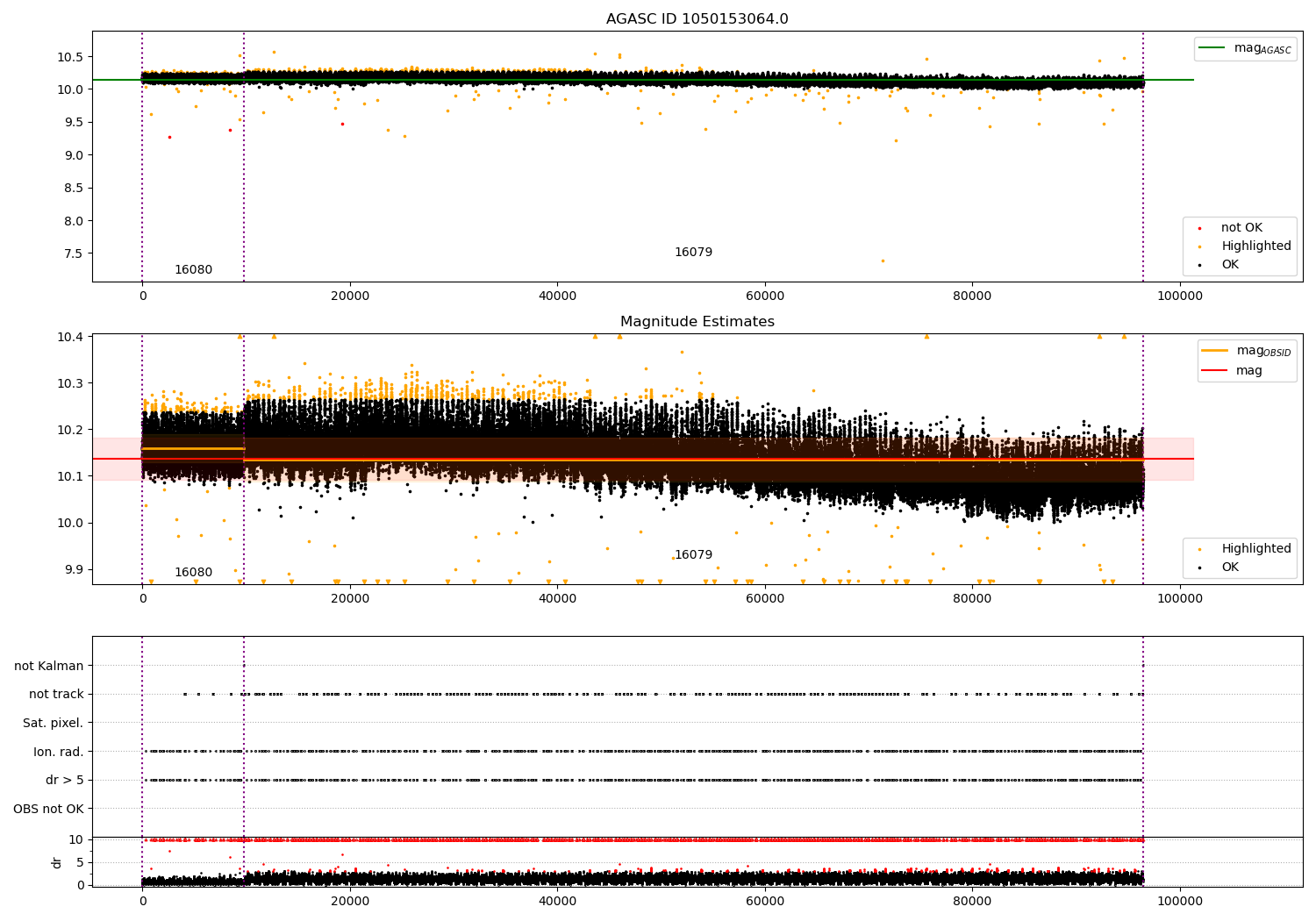Click '16080' annotation in Magnitude Estimates plot

193,573
